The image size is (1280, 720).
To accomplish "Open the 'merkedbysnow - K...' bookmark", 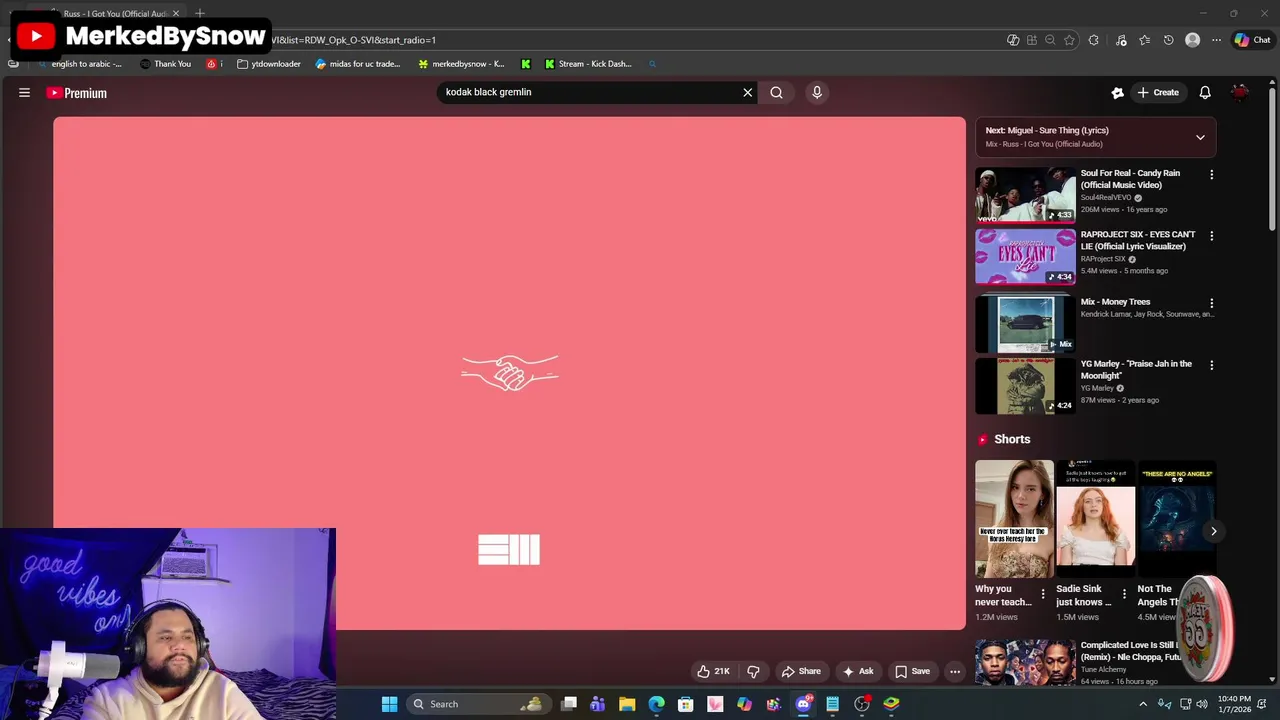I will [x=461, y=64].
